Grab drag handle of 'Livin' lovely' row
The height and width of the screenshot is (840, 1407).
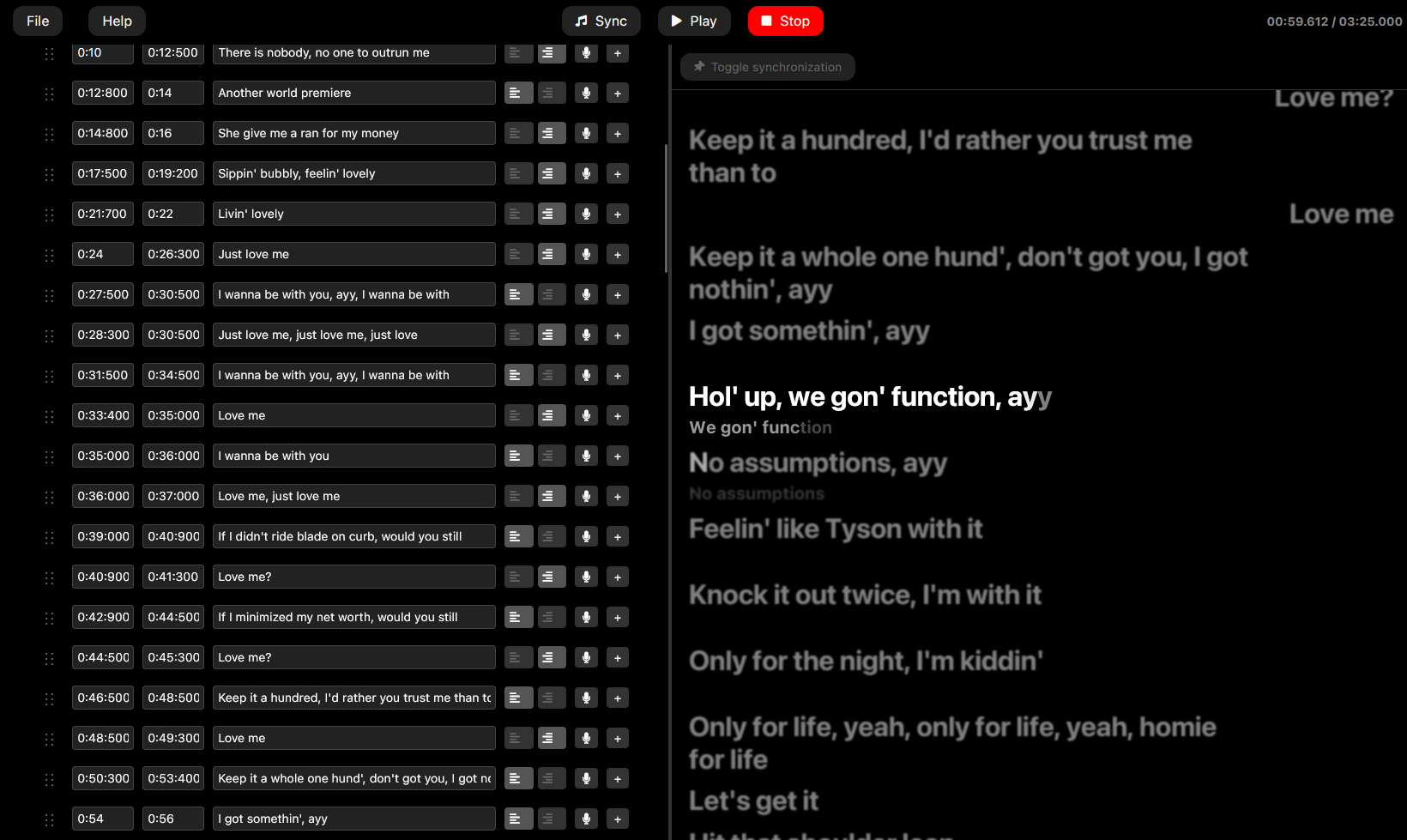click(49, 215)
